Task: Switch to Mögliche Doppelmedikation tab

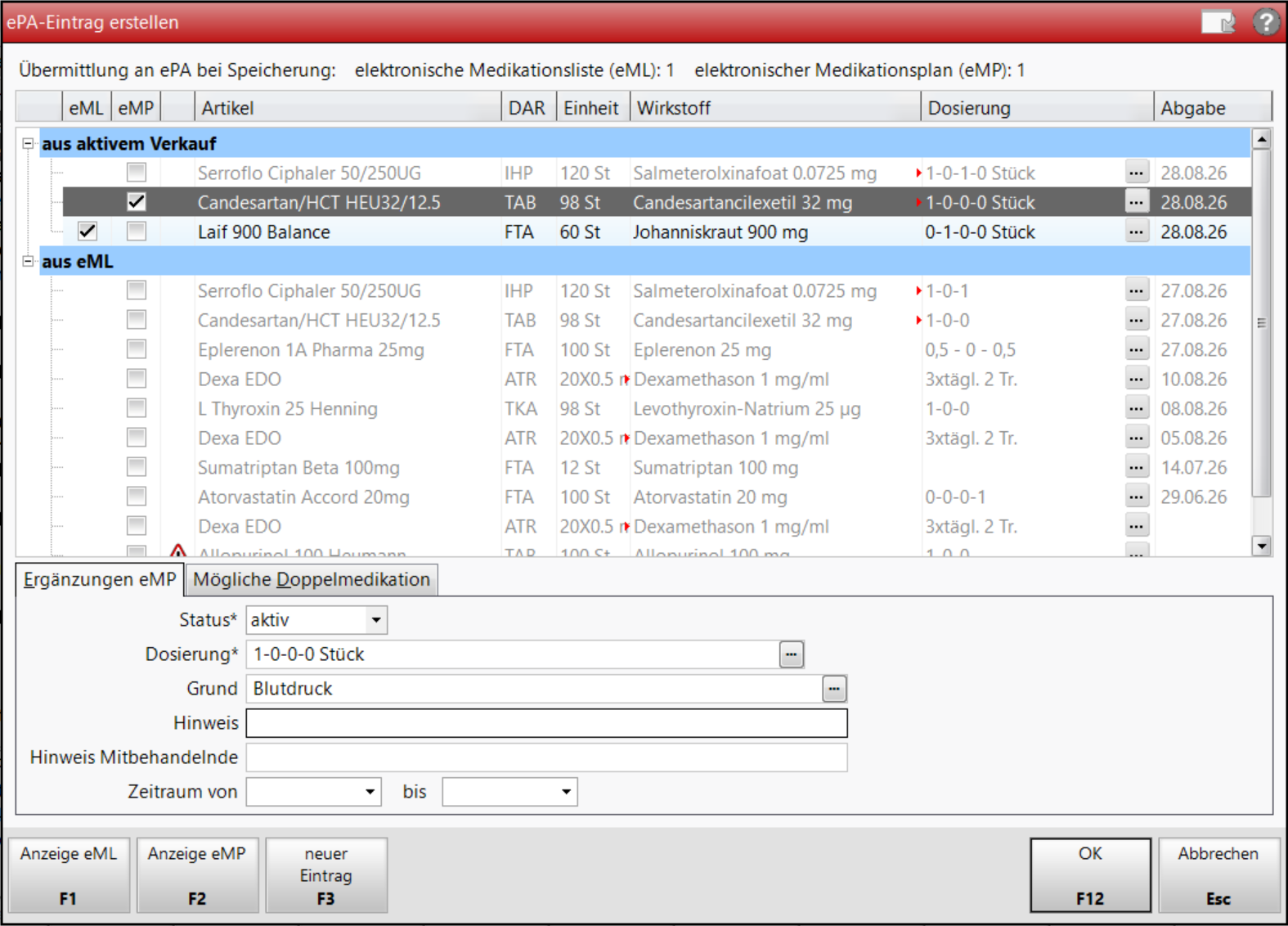Action: pyautogui.click(x=312, y=579)
